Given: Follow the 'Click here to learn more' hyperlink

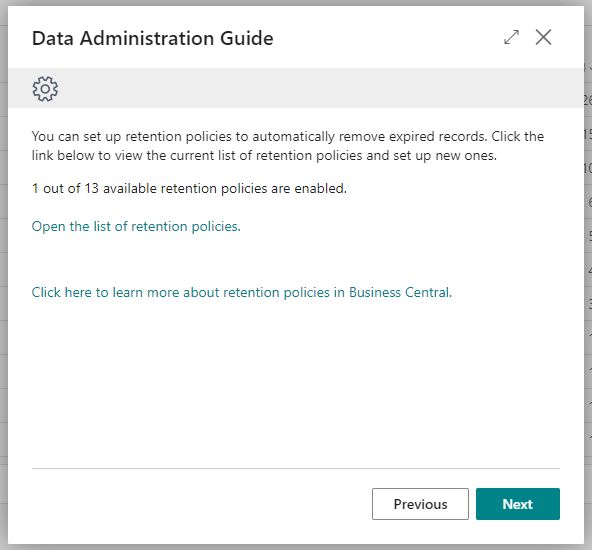Looking at the screenshot, I should [x=242, y=293].
